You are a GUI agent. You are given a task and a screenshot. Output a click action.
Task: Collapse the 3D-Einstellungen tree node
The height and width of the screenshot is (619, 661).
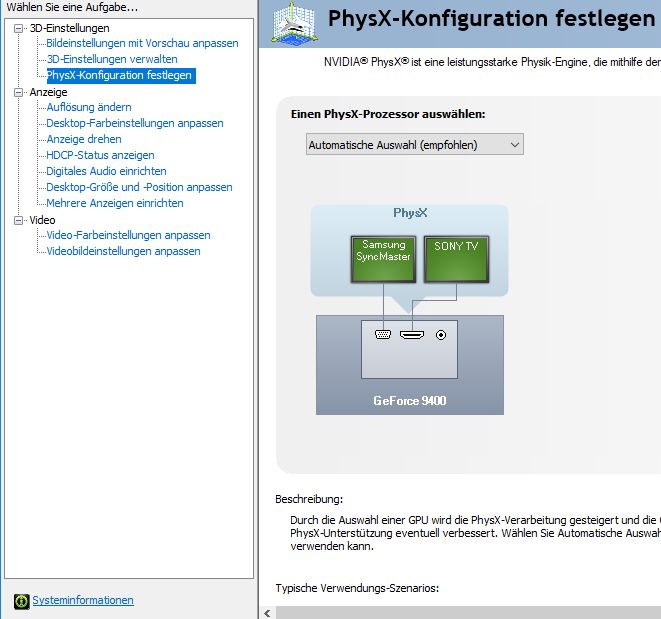pos(19,28)
